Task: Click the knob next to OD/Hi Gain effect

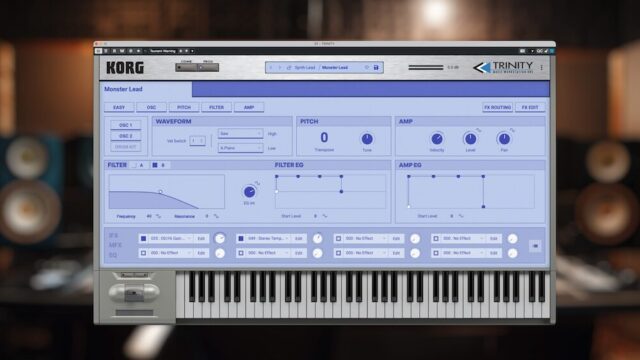Action: point(220,238)
